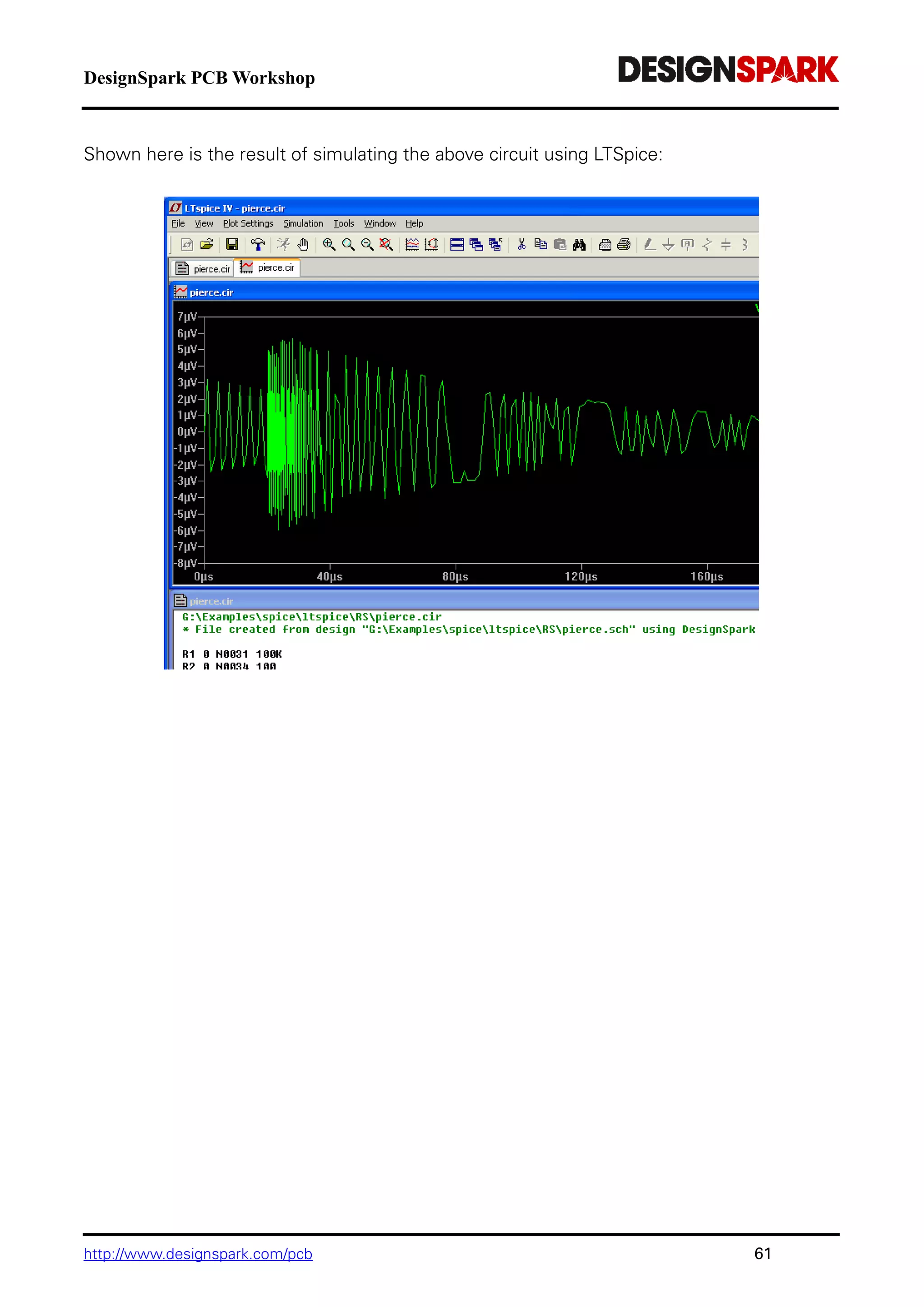Screen dimensions: 924x1307
Task: Click the Close All Windows icon
Action: (x=495, y=245)
